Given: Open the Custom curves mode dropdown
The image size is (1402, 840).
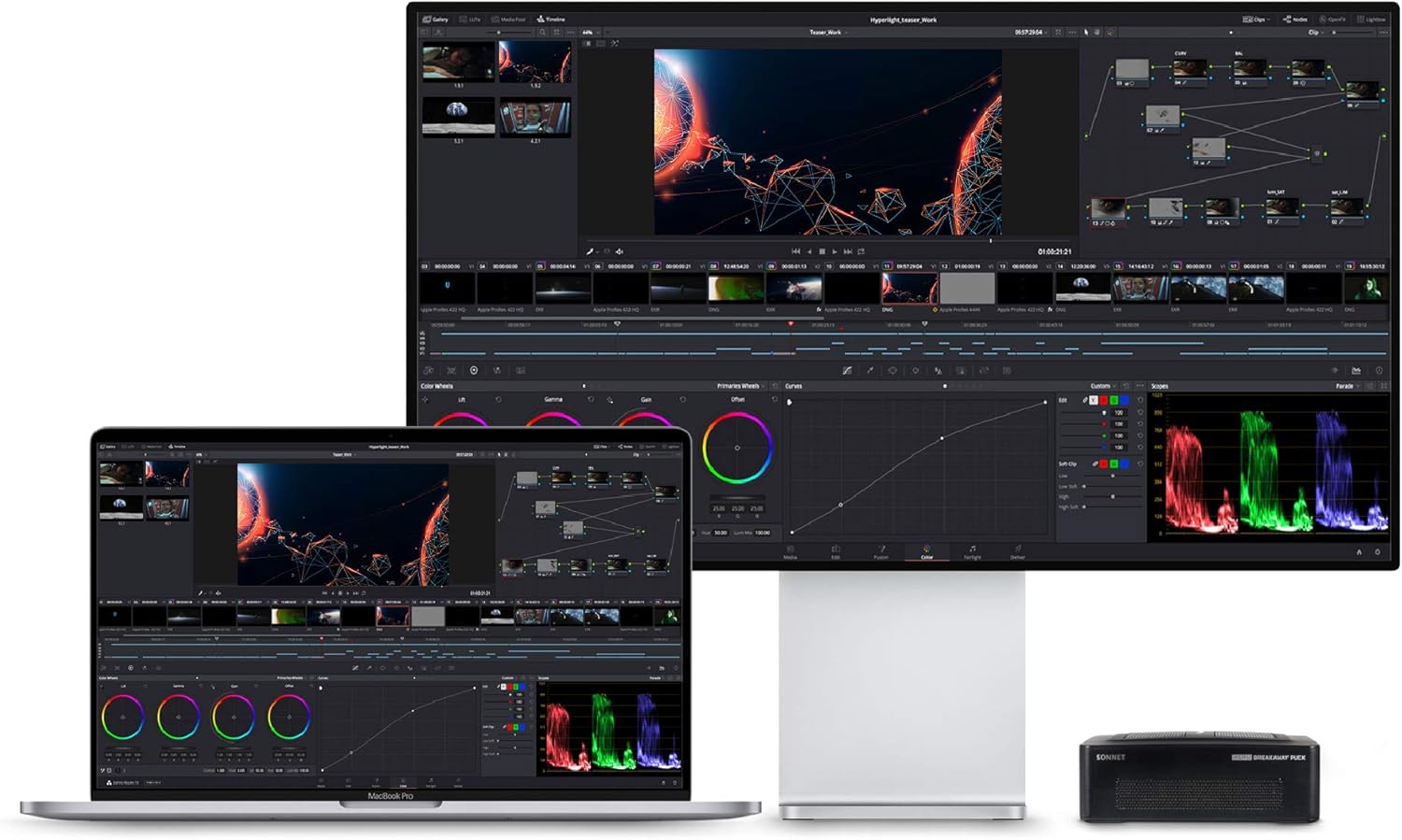Looking at the screenshot, I should [x=1103, y=386].
